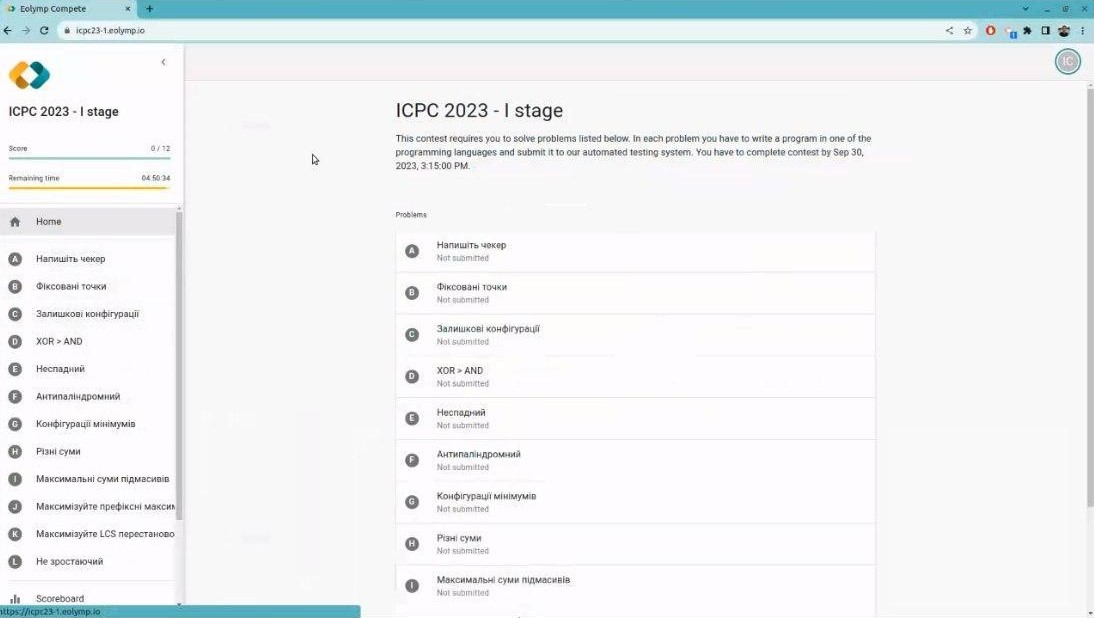The image size is (1094, 618).
Task: Open the tab search dropdown arrow
Action: click(x=1026, y=9)
